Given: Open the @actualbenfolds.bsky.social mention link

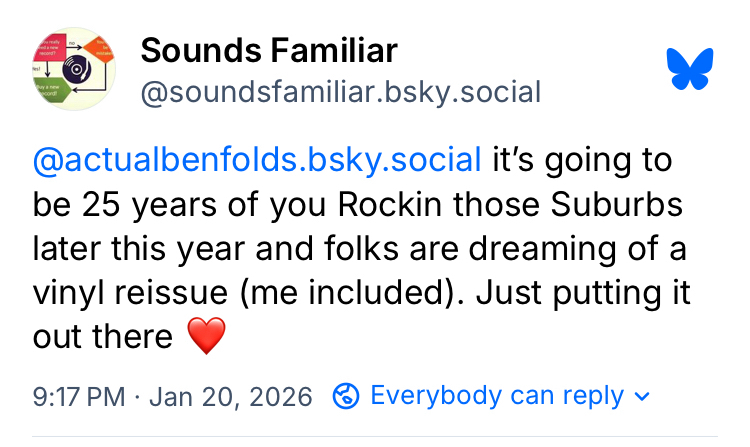Looking at the screenshot, I should (257, 160).
